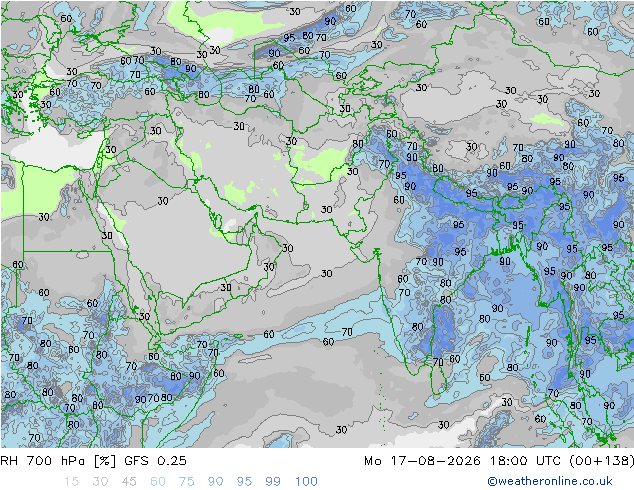634x490 pixels.
Task: Click legend value 45
Action: tap(129, 482)
